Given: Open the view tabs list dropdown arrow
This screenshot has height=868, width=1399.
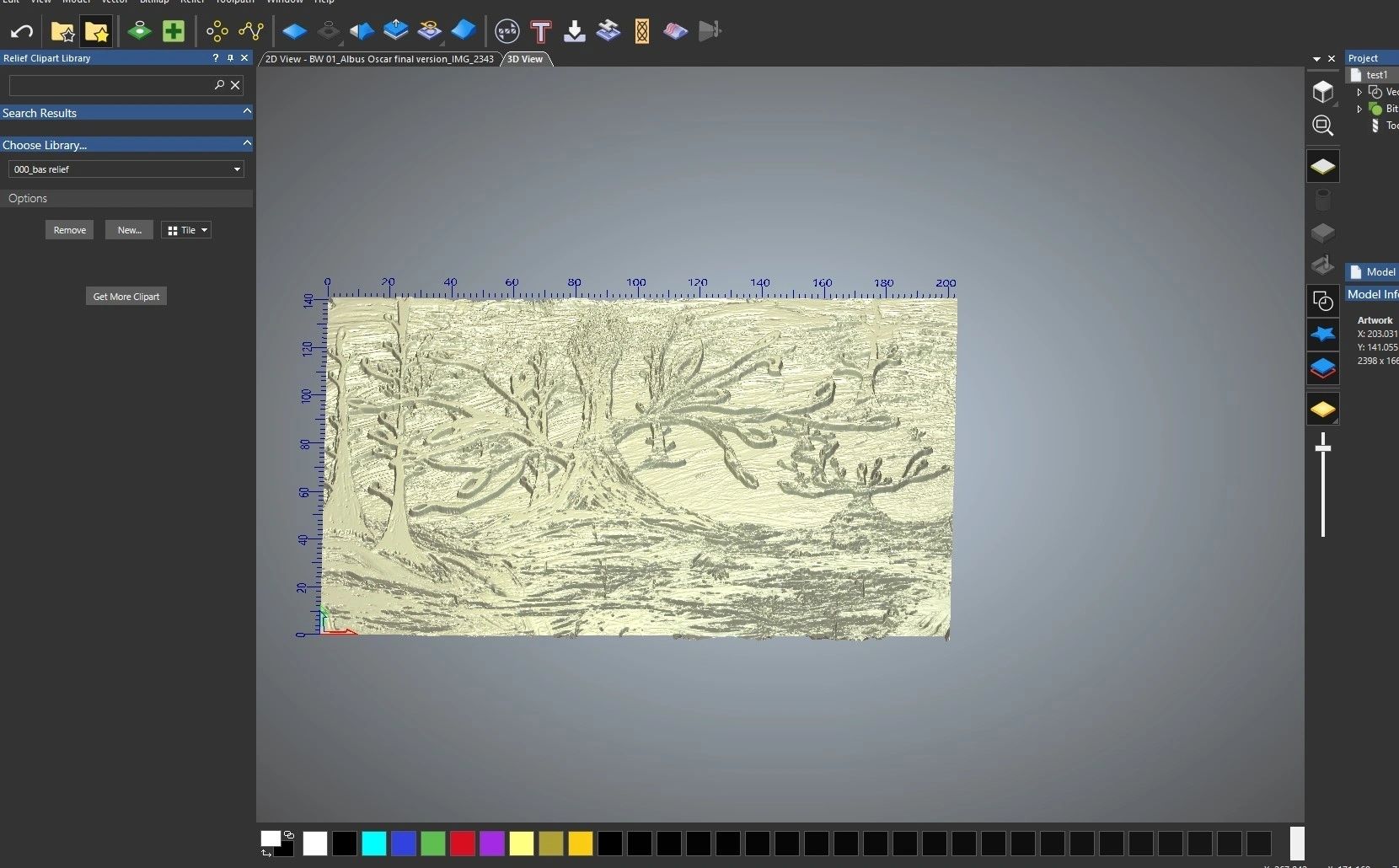Looking at the screenshot, I should tap(1316, 59).
